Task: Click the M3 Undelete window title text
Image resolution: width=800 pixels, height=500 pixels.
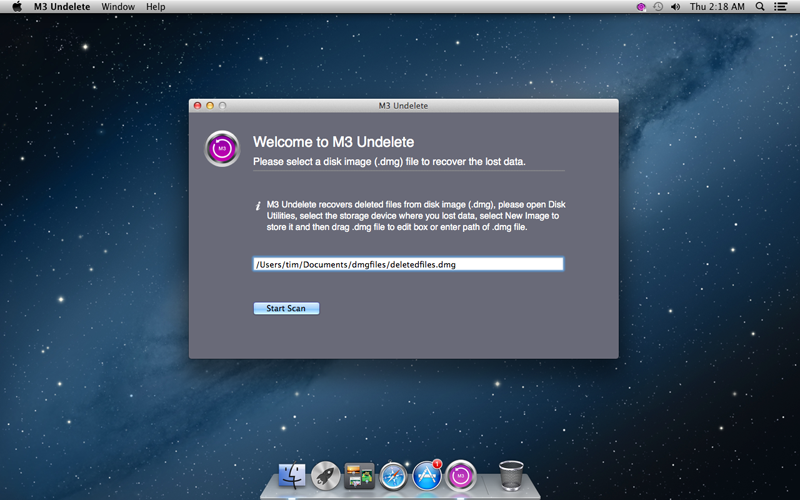Action: coord(403,106)
